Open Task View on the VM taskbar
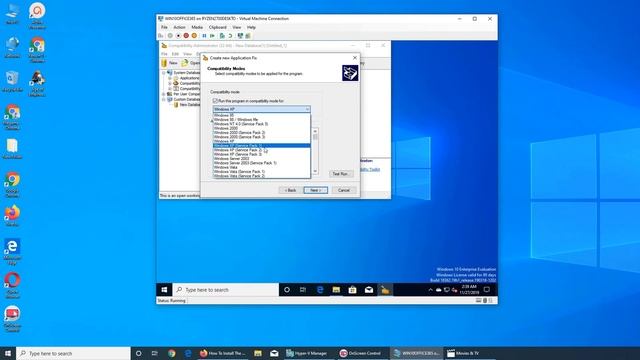Image resolution: width=640 pixels, height=360 pixels. (303, 290)
